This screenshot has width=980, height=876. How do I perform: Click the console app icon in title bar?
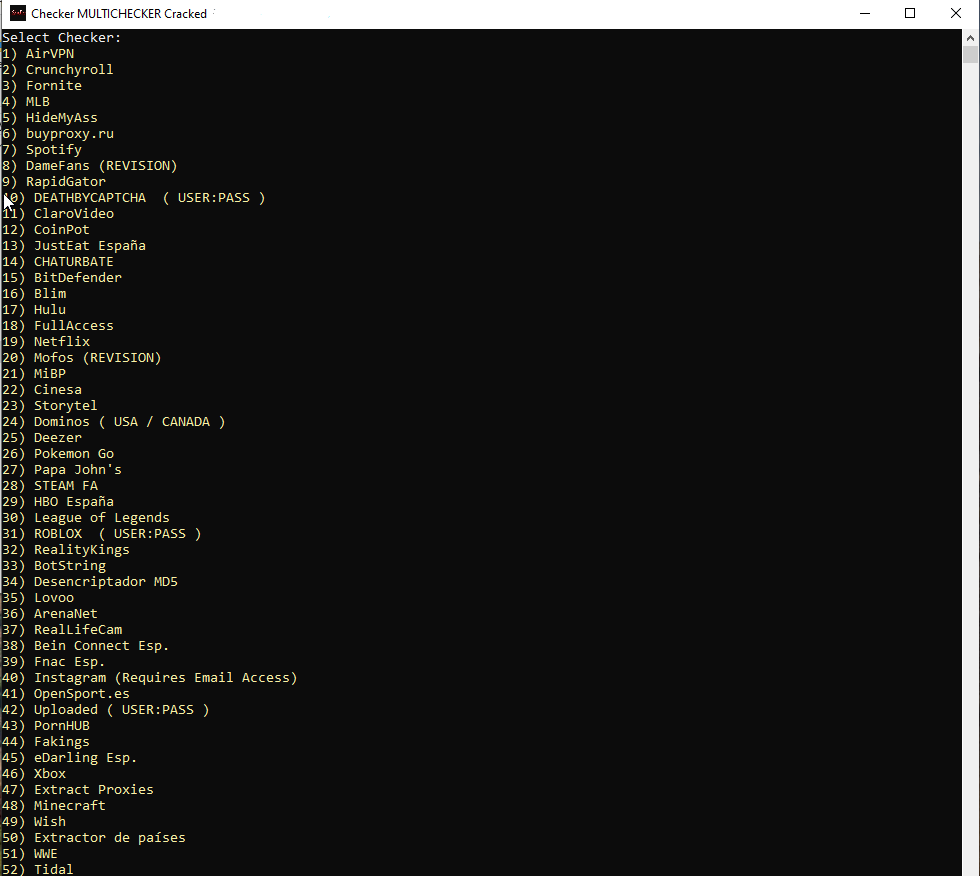coord(18,13)
